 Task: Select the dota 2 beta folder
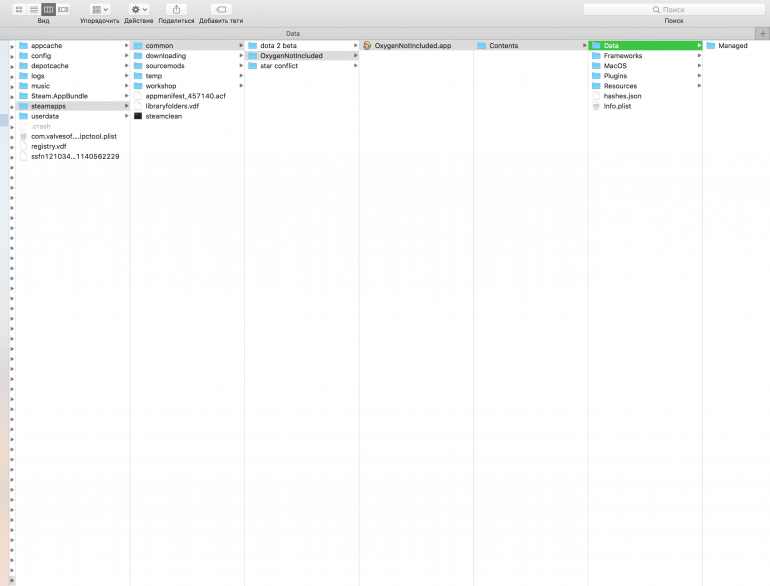tap(278, 46)
